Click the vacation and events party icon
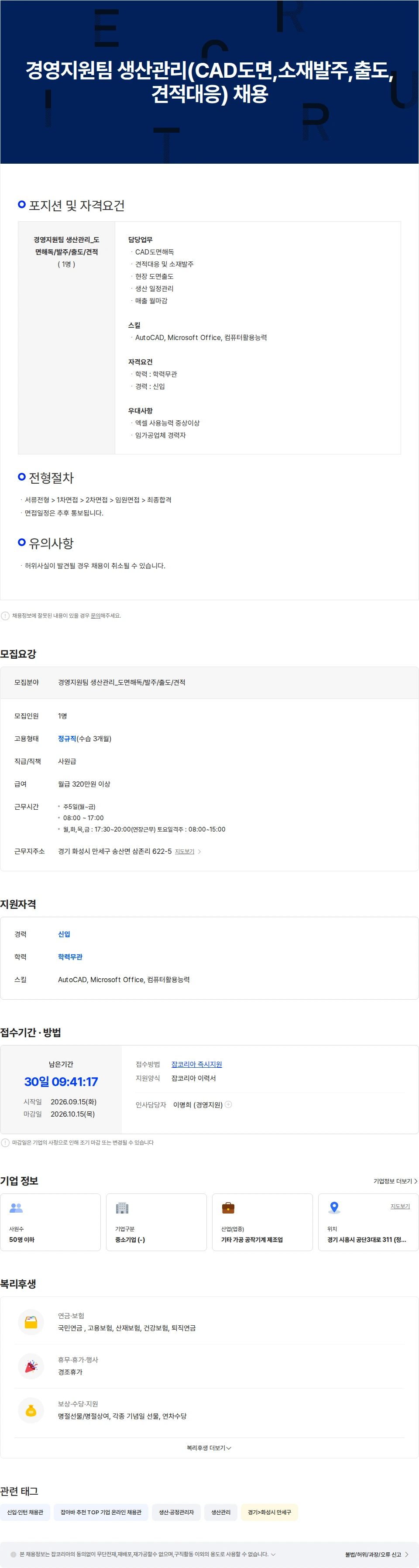 (31, 1366)
